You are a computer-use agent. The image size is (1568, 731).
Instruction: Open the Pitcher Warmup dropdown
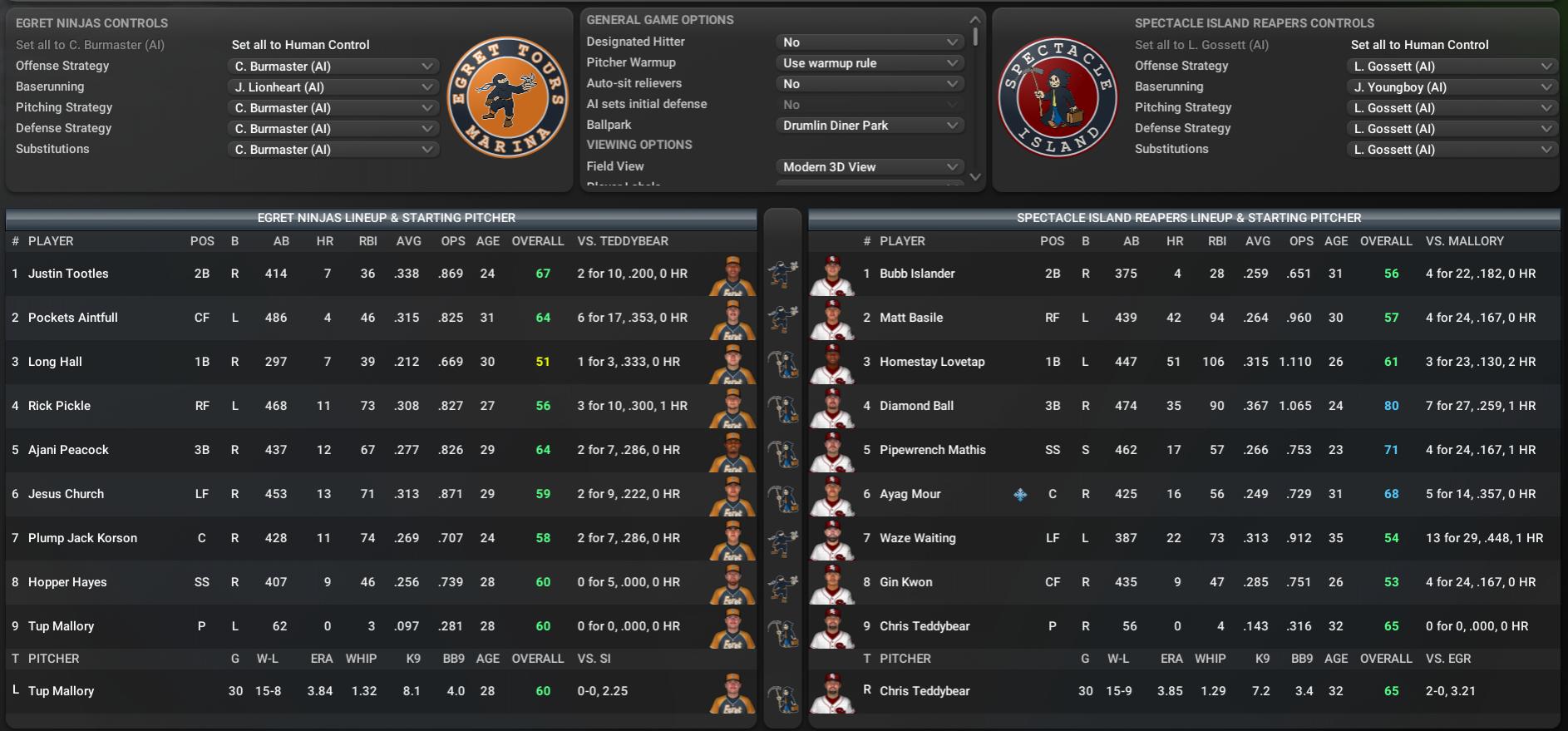[870, 63]
